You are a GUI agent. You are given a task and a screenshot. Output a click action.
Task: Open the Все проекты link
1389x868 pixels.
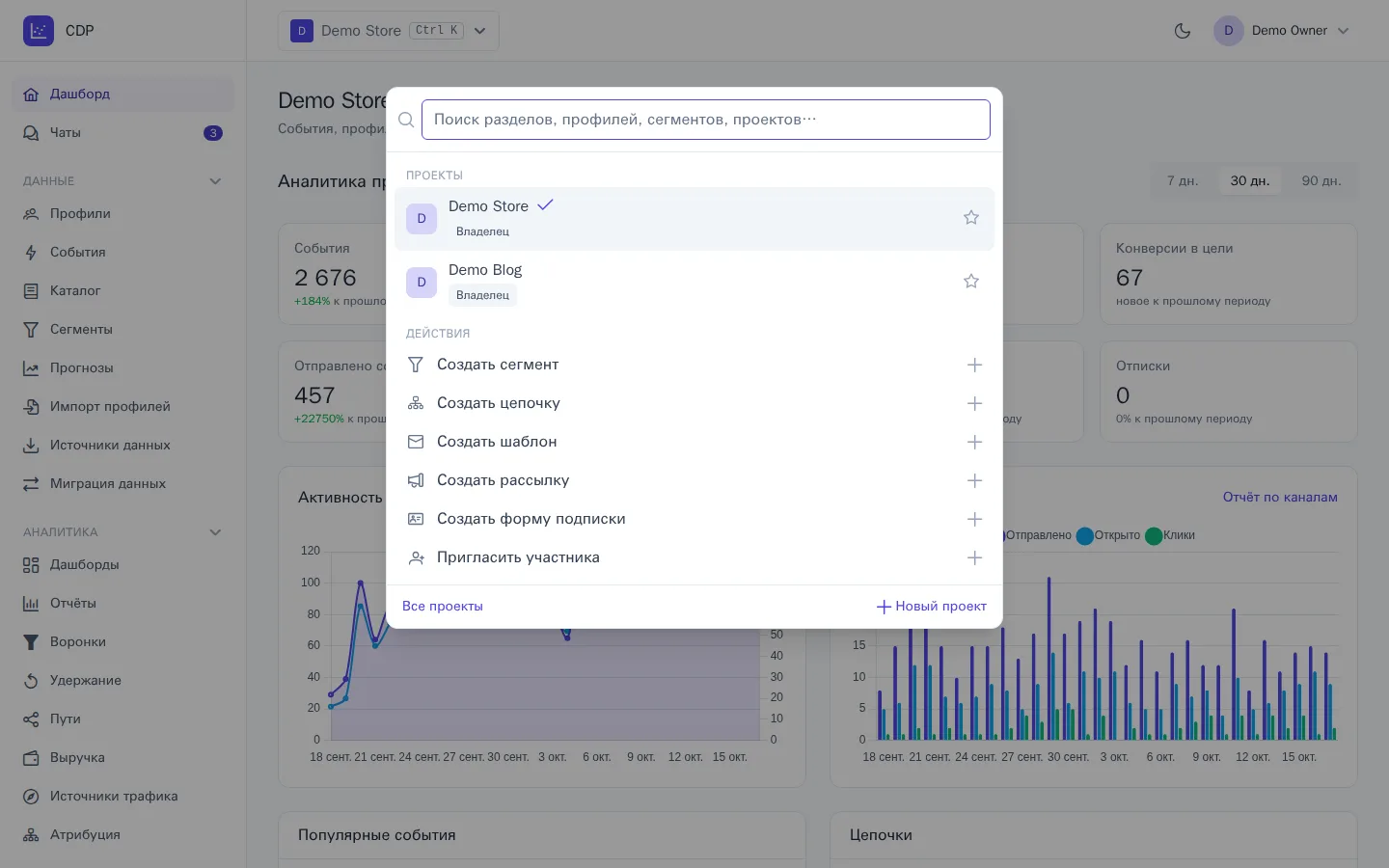[x=443, y=606]
